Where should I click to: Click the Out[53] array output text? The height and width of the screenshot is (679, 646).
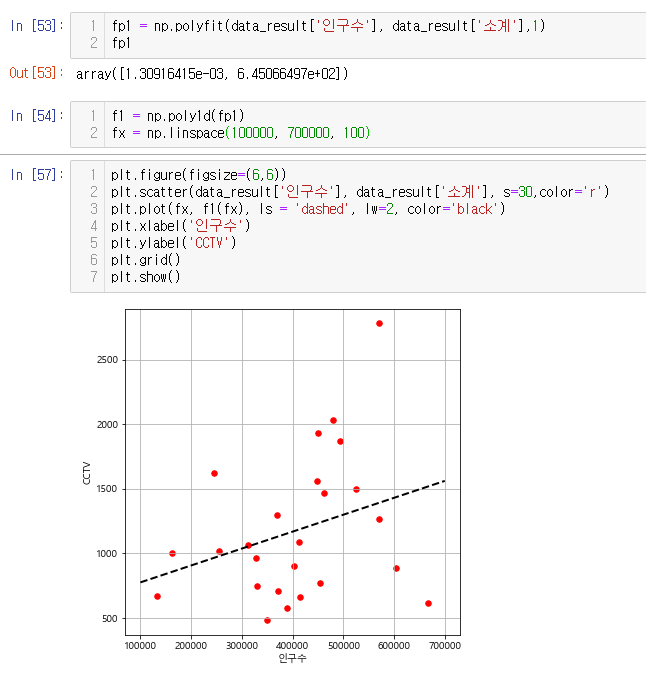point(212,74)
